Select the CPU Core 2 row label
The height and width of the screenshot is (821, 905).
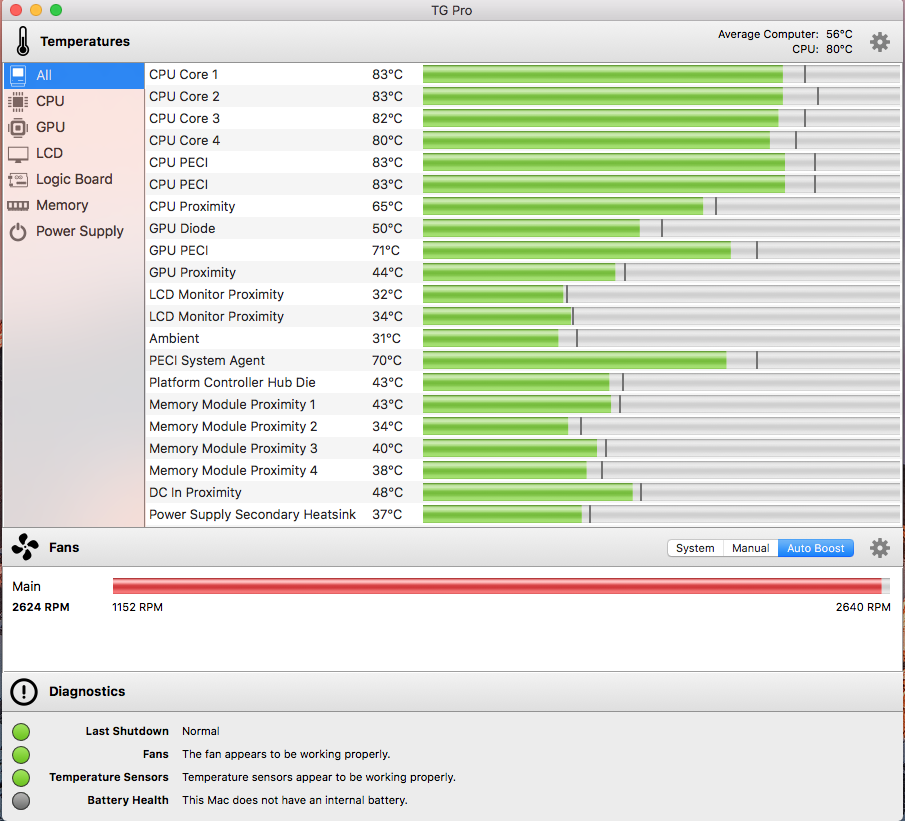point(184,96)
